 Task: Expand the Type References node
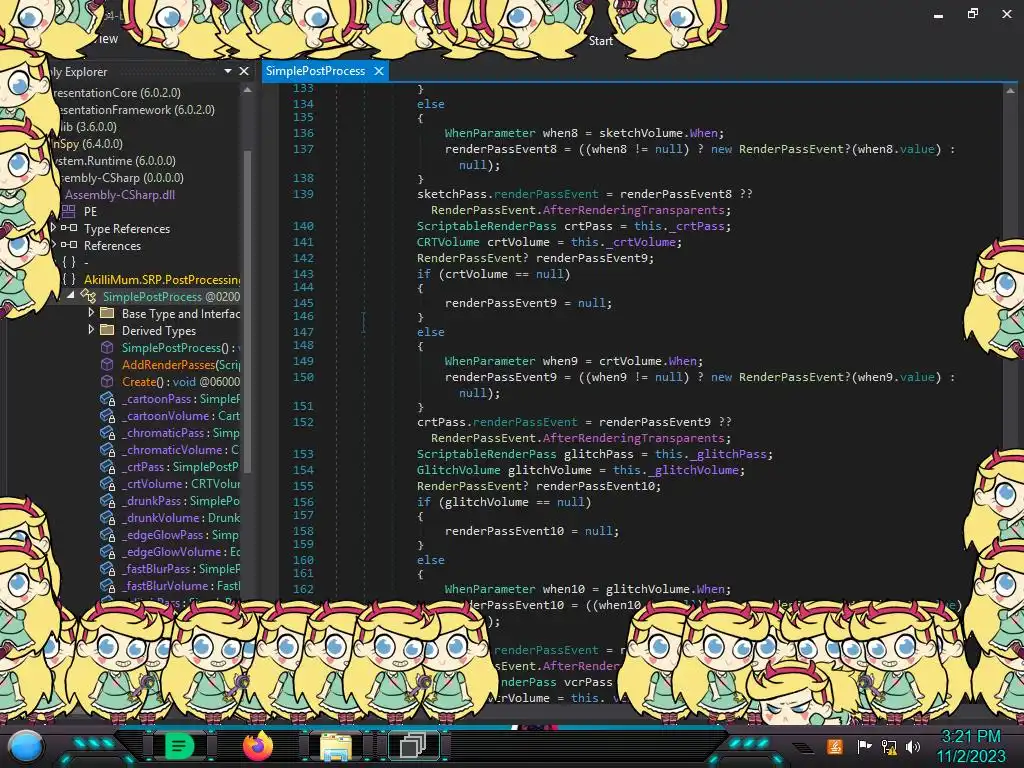[54, 228]
